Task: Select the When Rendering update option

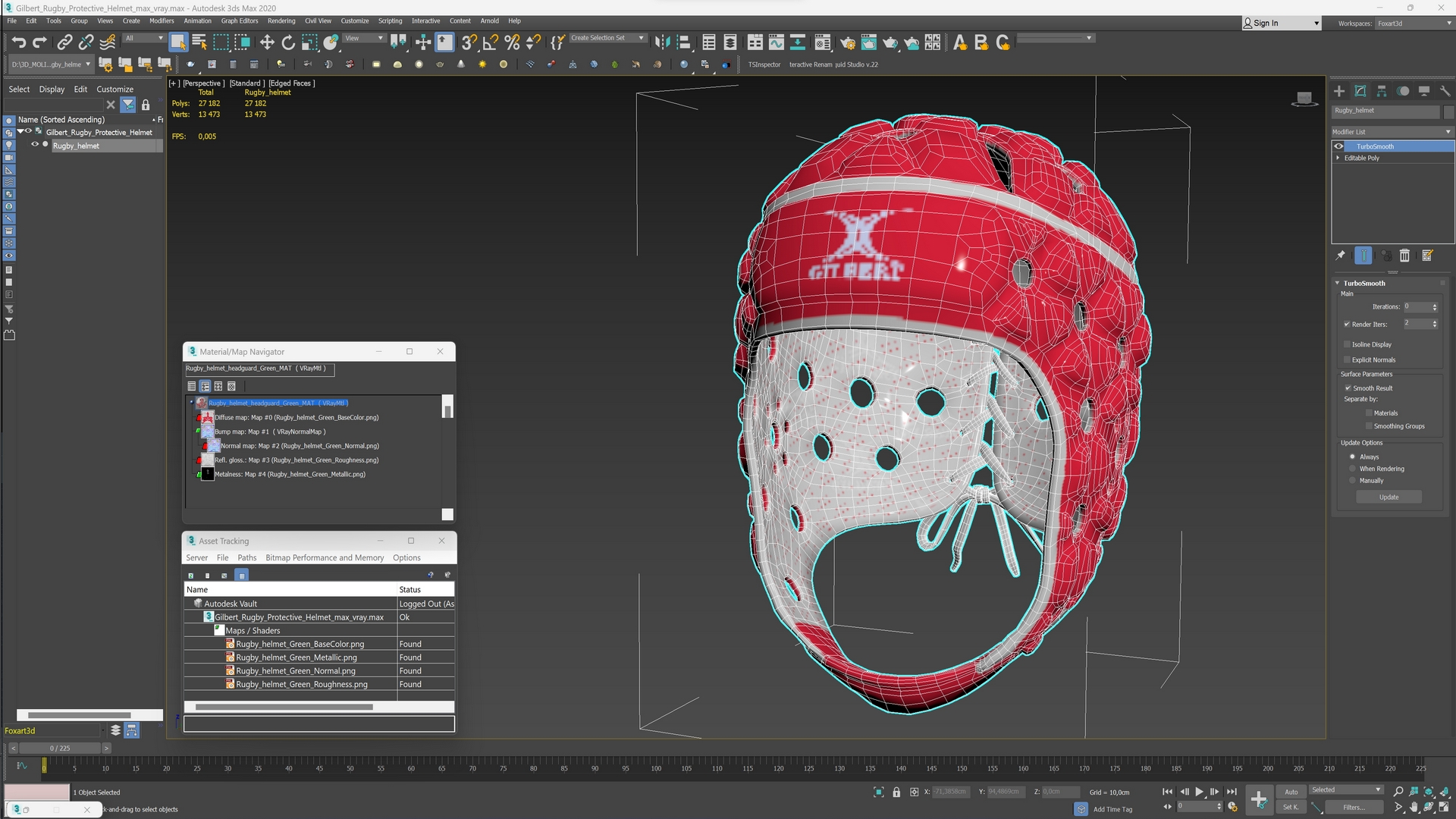Action: [x=1352, y=469]
